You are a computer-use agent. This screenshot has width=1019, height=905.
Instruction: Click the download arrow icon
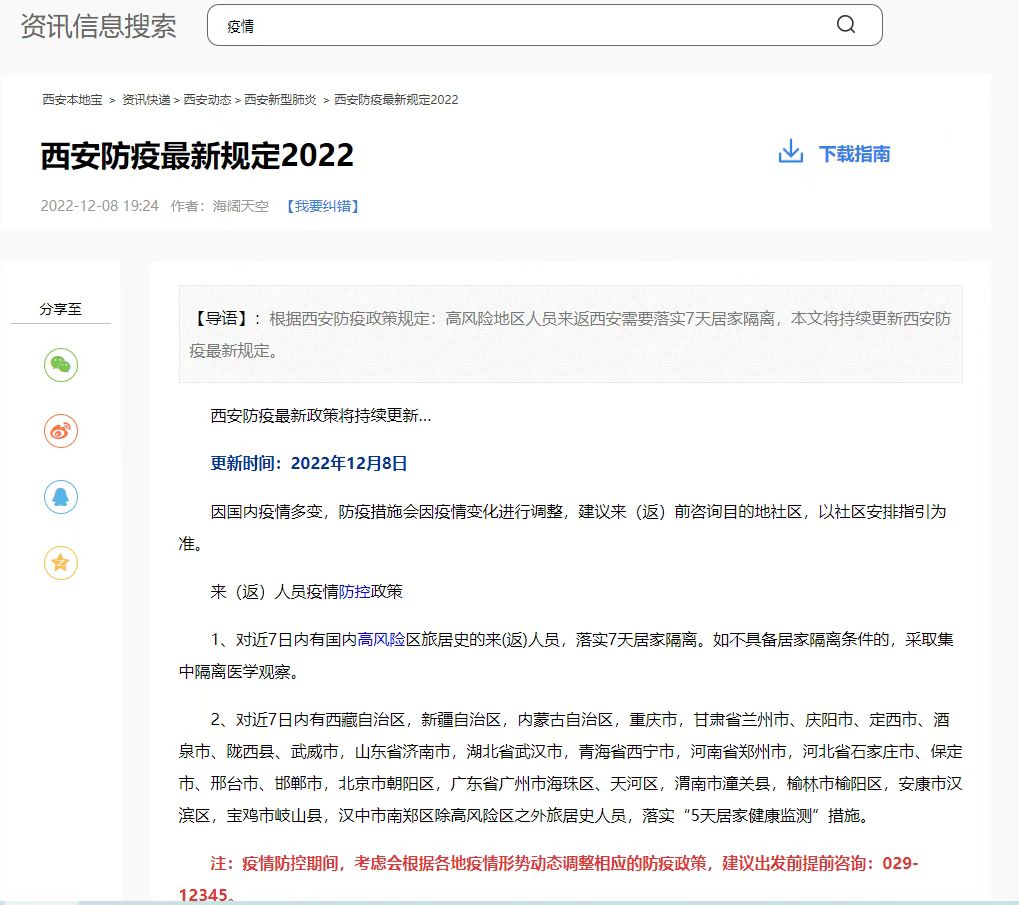(x=790, y=151)
